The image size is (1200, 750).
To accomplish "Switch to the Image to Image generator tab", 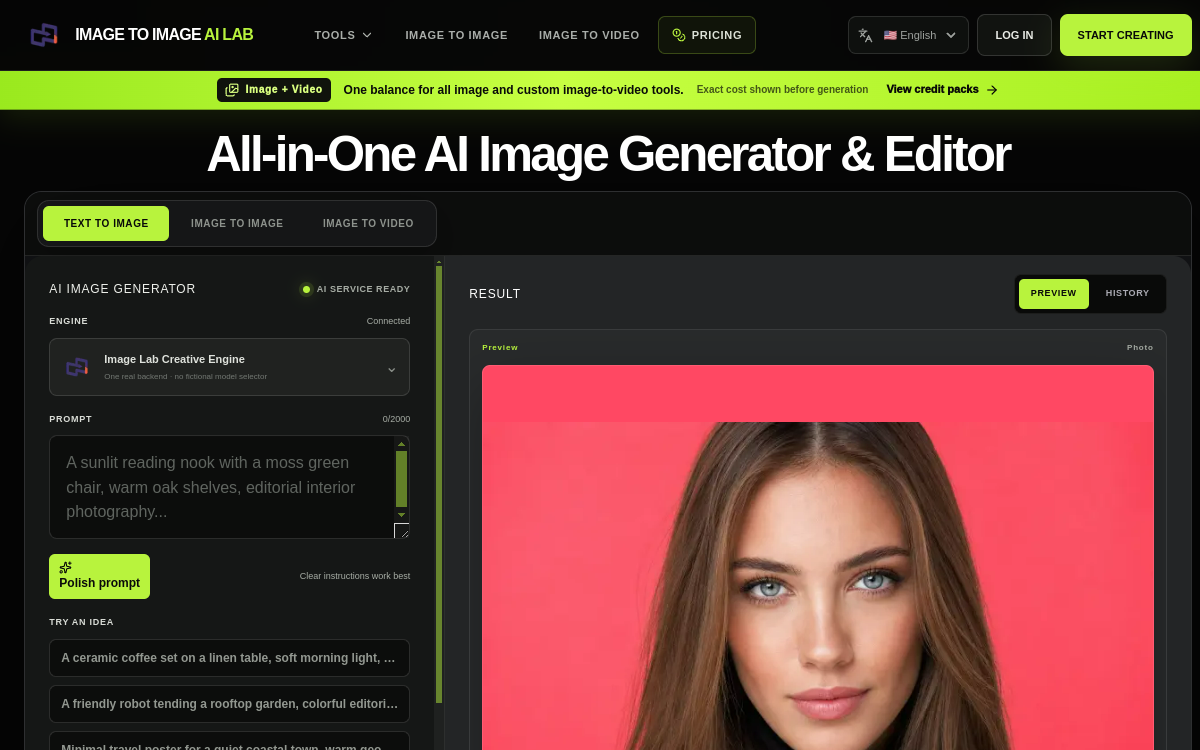I will pos(237,223).
